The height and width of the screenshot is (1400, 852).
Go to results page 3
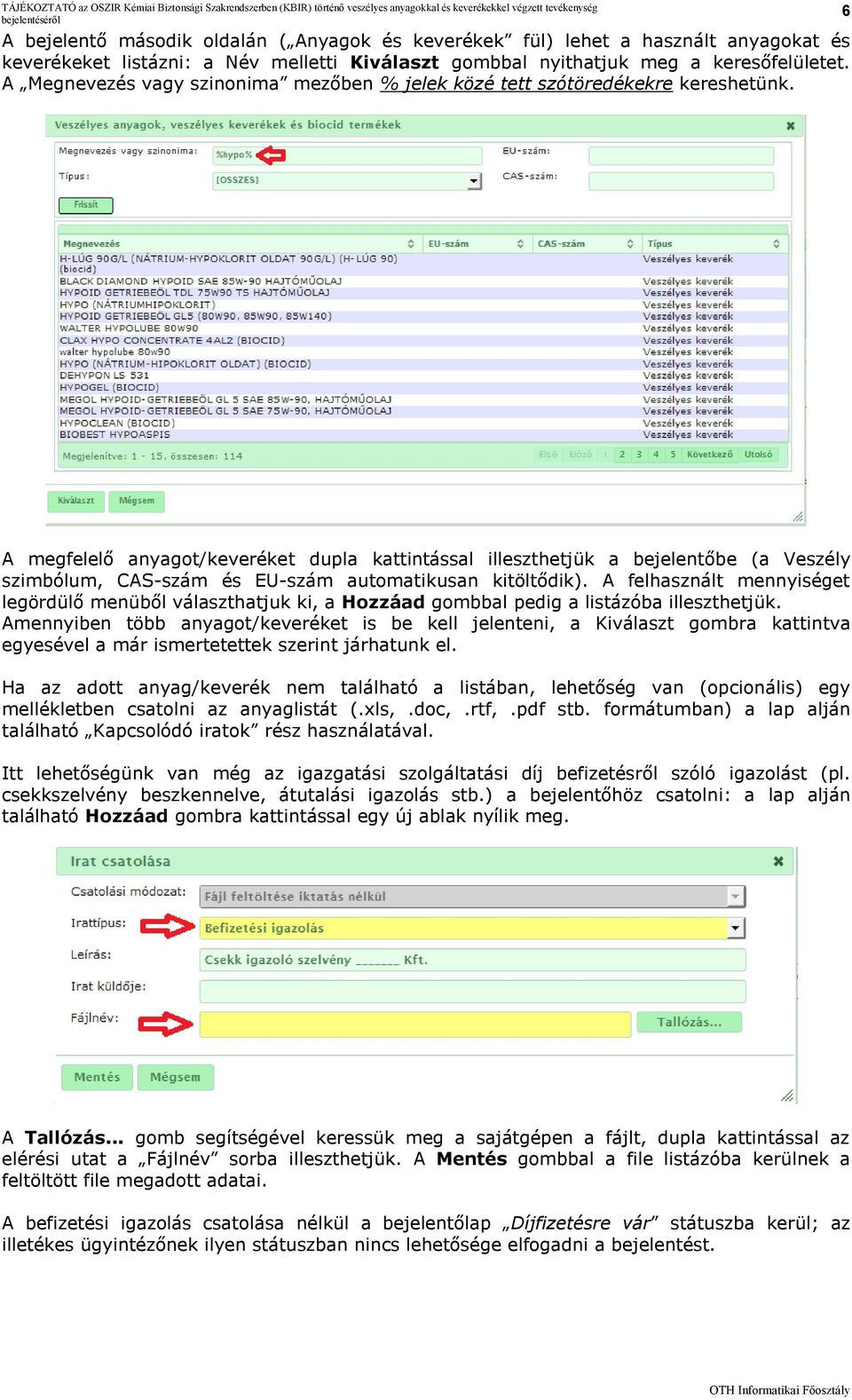[x=639, y=455]
